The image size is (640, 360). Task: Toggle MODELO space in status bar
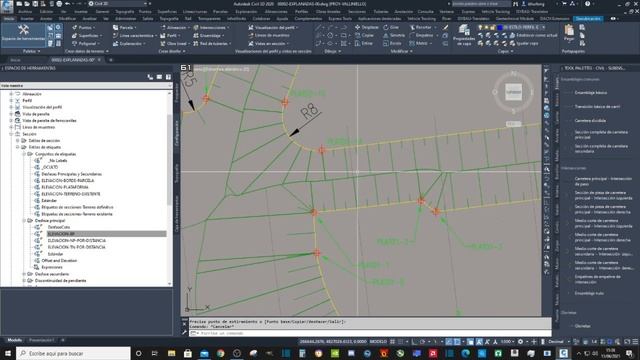click(378, 342)
